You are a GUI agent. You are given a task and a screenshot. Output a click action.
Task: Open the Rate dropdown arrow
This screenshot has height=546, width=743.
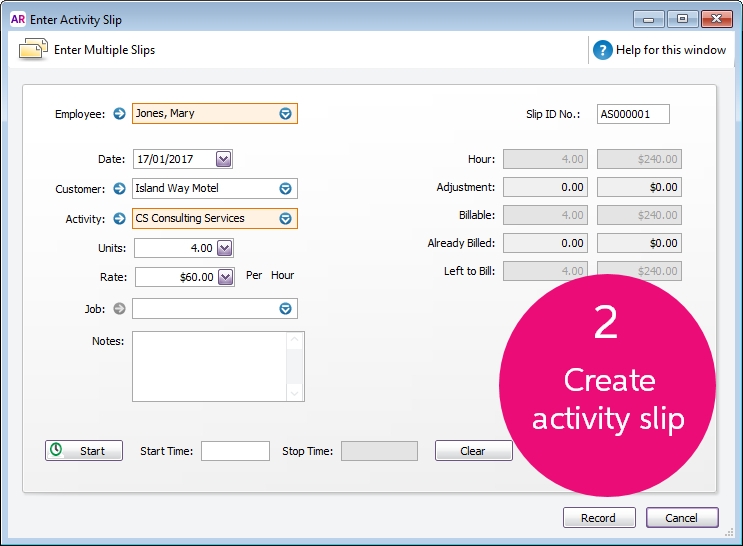(226, 277)
